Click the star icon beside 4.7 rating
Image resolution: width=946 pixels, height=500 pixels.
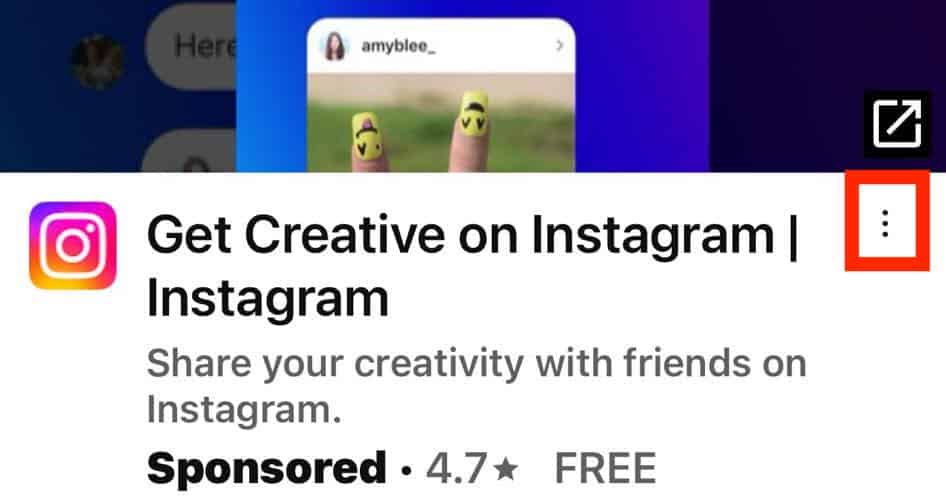point(506,469)
